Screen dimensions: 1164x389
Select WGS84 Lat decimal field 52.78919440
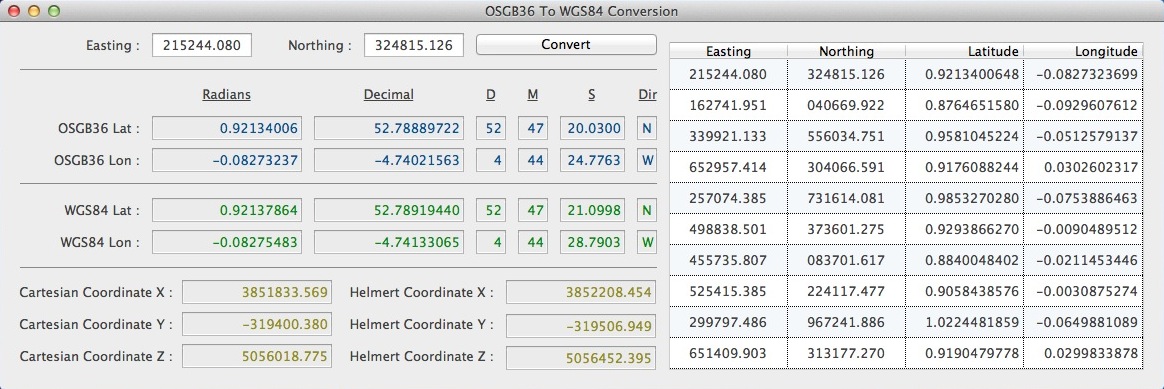click(x=388, y=210)
